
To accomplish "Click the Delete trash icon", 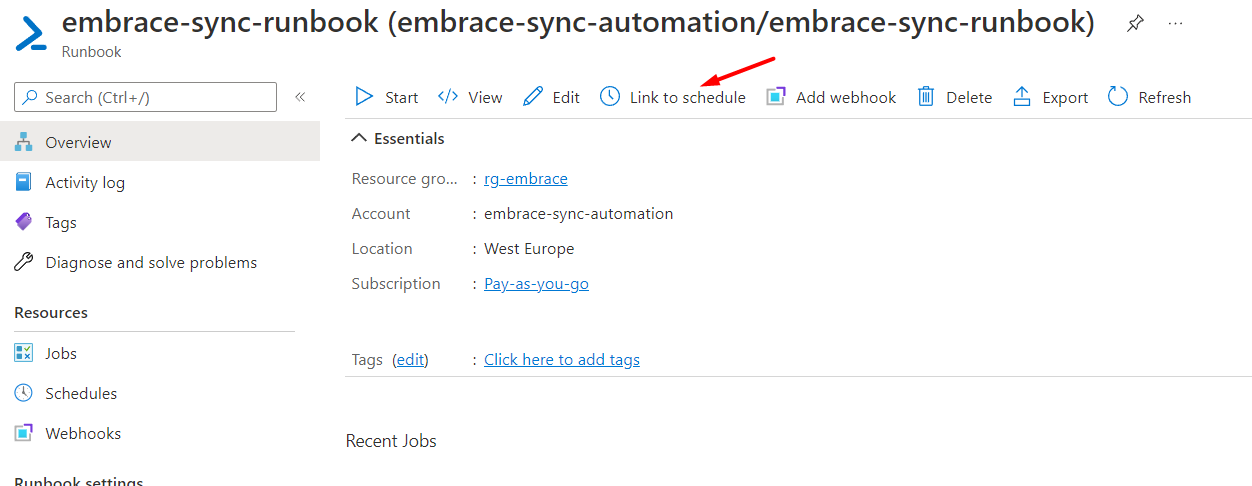I will point(926,97).
